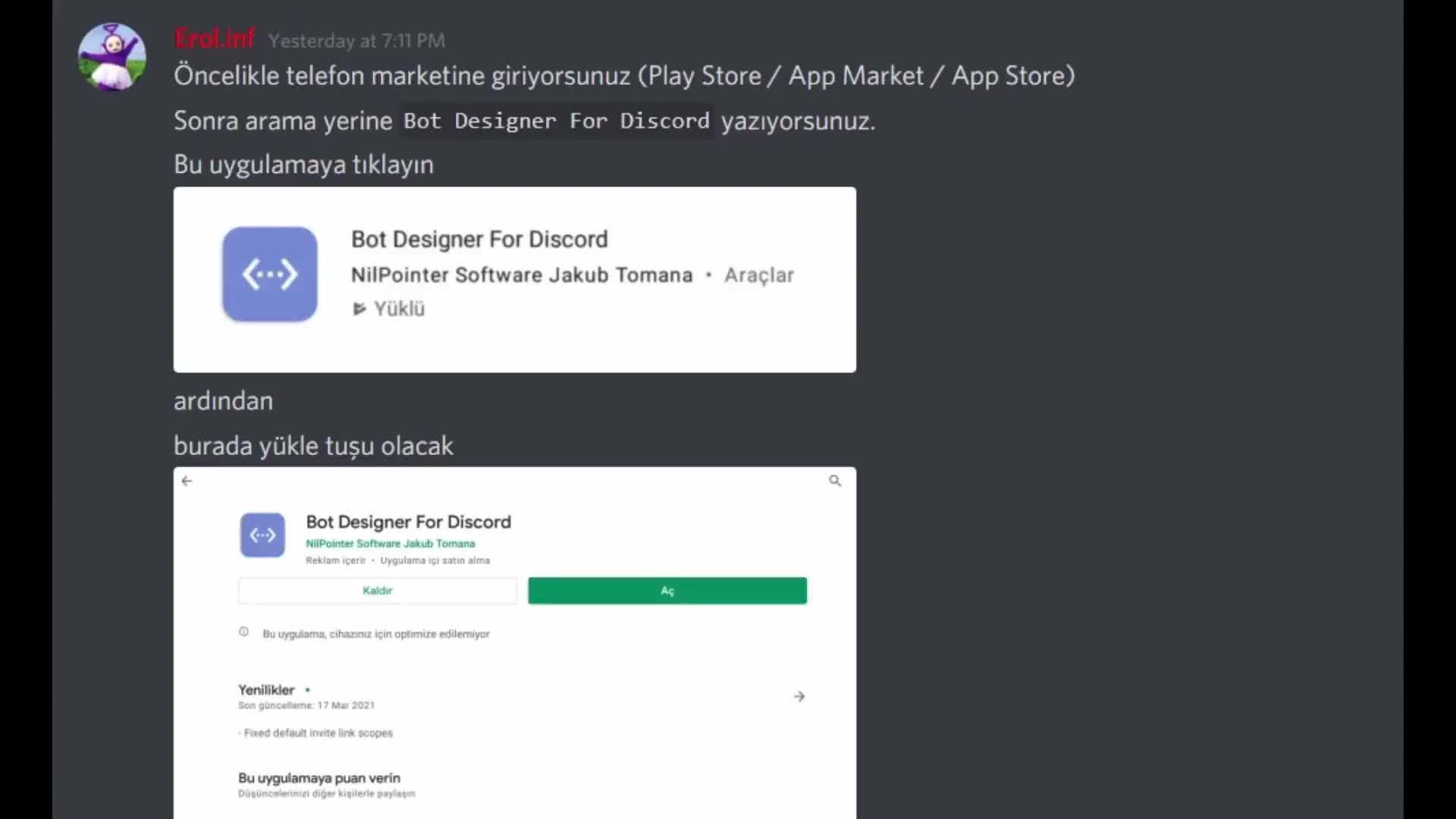Click the optimization warning text
Image resolution: width=1456 pixels, height=819 pixels.
point(376,634)
